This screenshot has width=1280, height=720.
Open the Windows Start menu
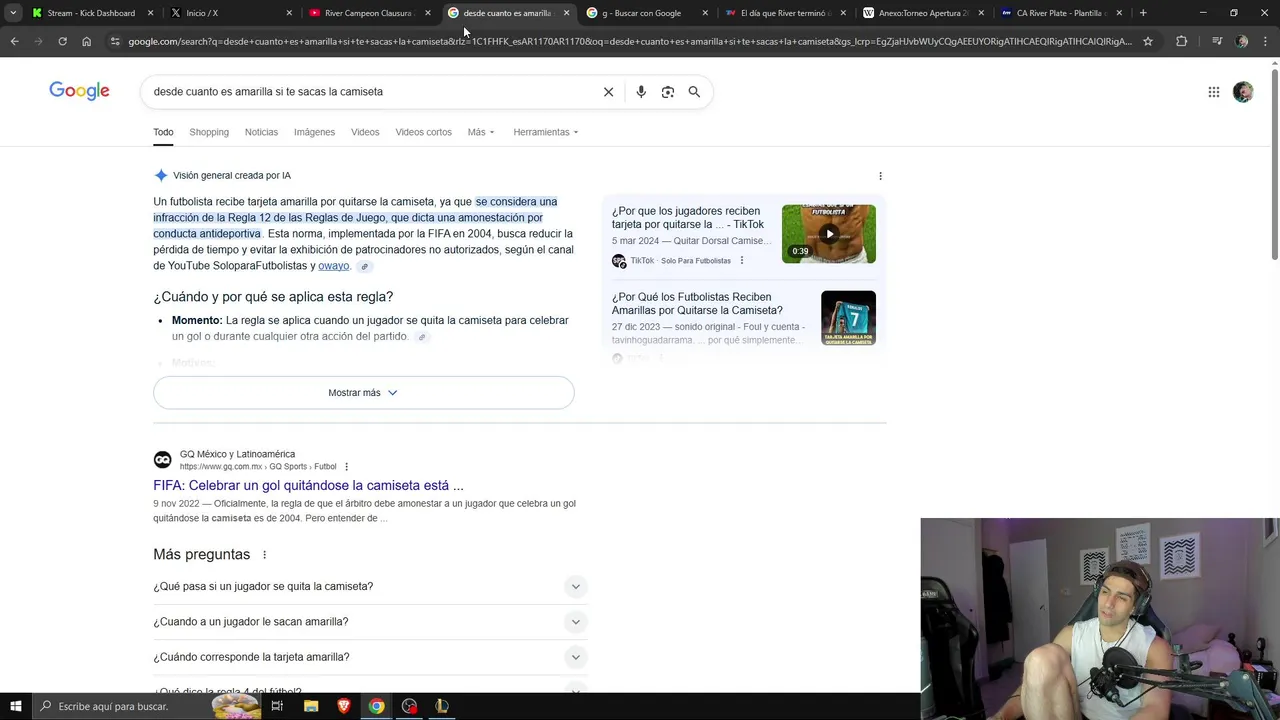pos(15,706)
